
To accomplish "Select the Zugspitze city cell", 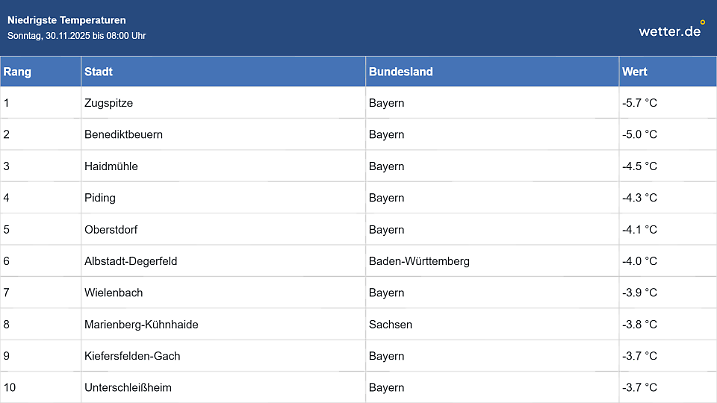I will [110, 103].
